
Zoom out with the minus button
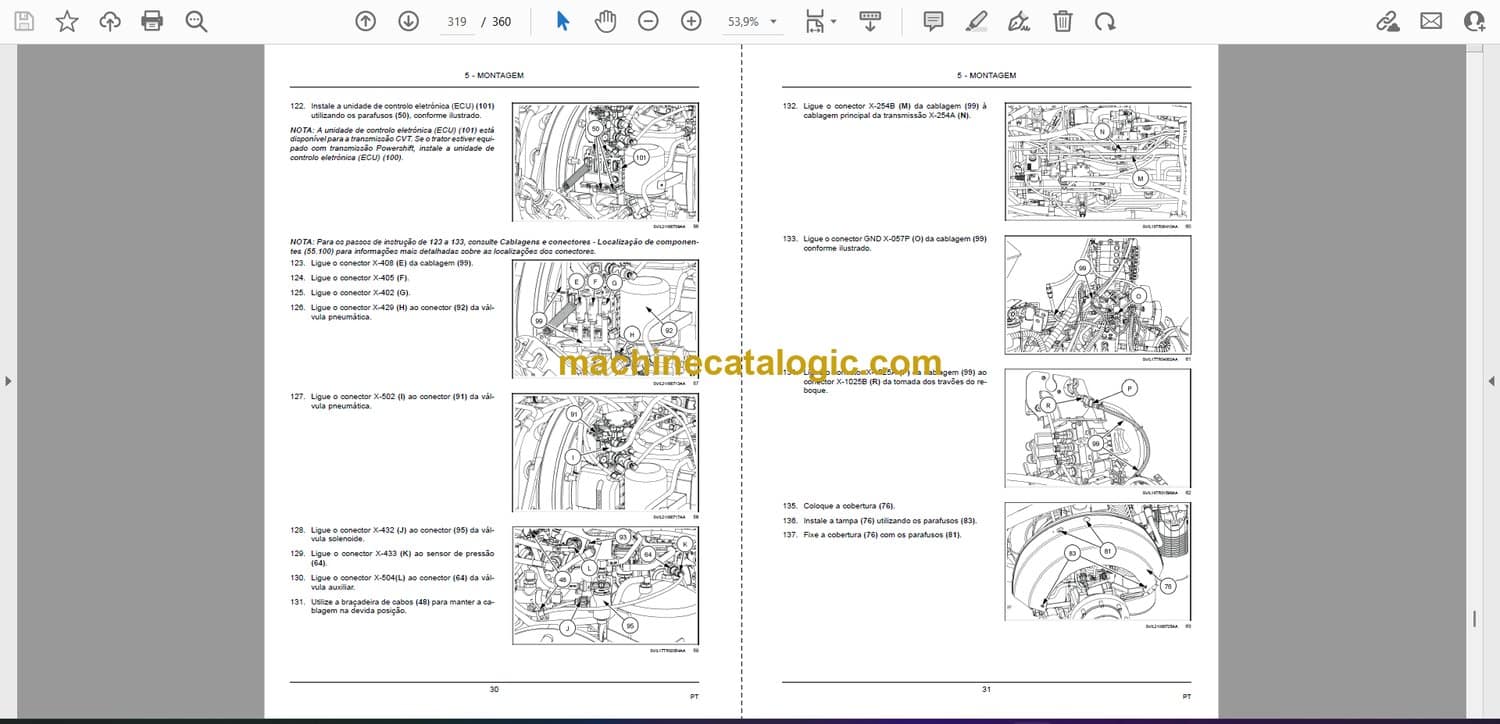click(648, 21)
